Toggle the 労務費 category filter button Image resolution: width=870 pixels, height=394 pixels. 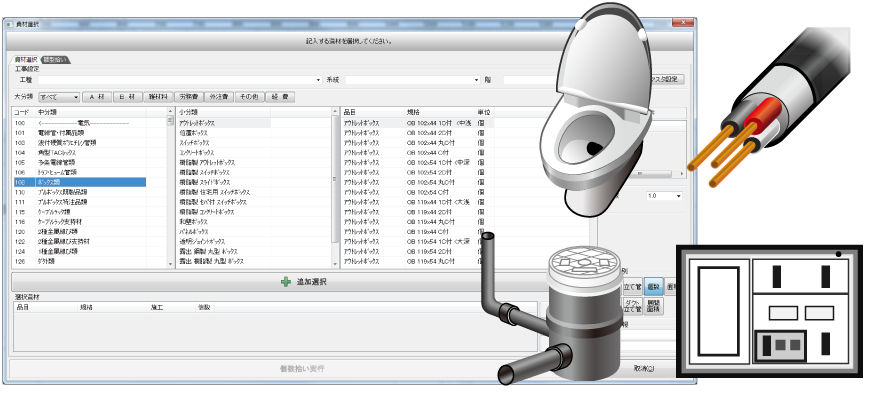[189, 97]
